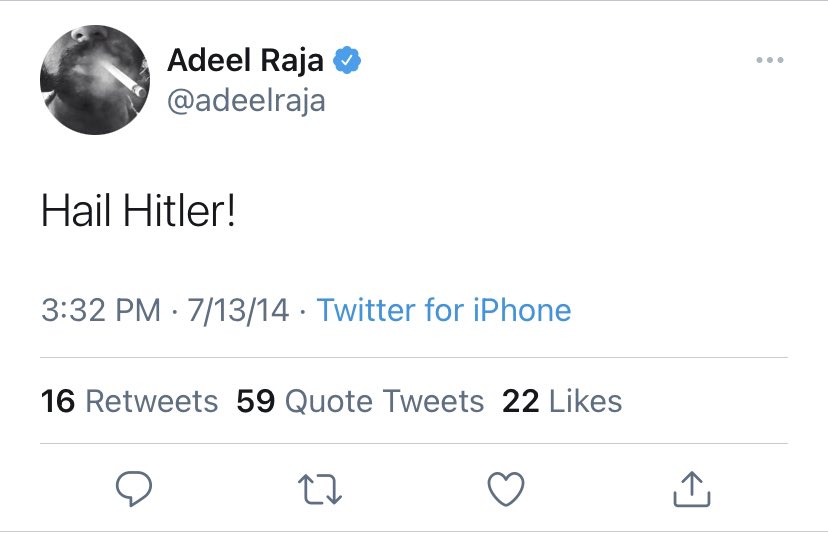Open the Twitter for iPhone source link
Viewport: 828px width, 534px height.
[444, 310]
